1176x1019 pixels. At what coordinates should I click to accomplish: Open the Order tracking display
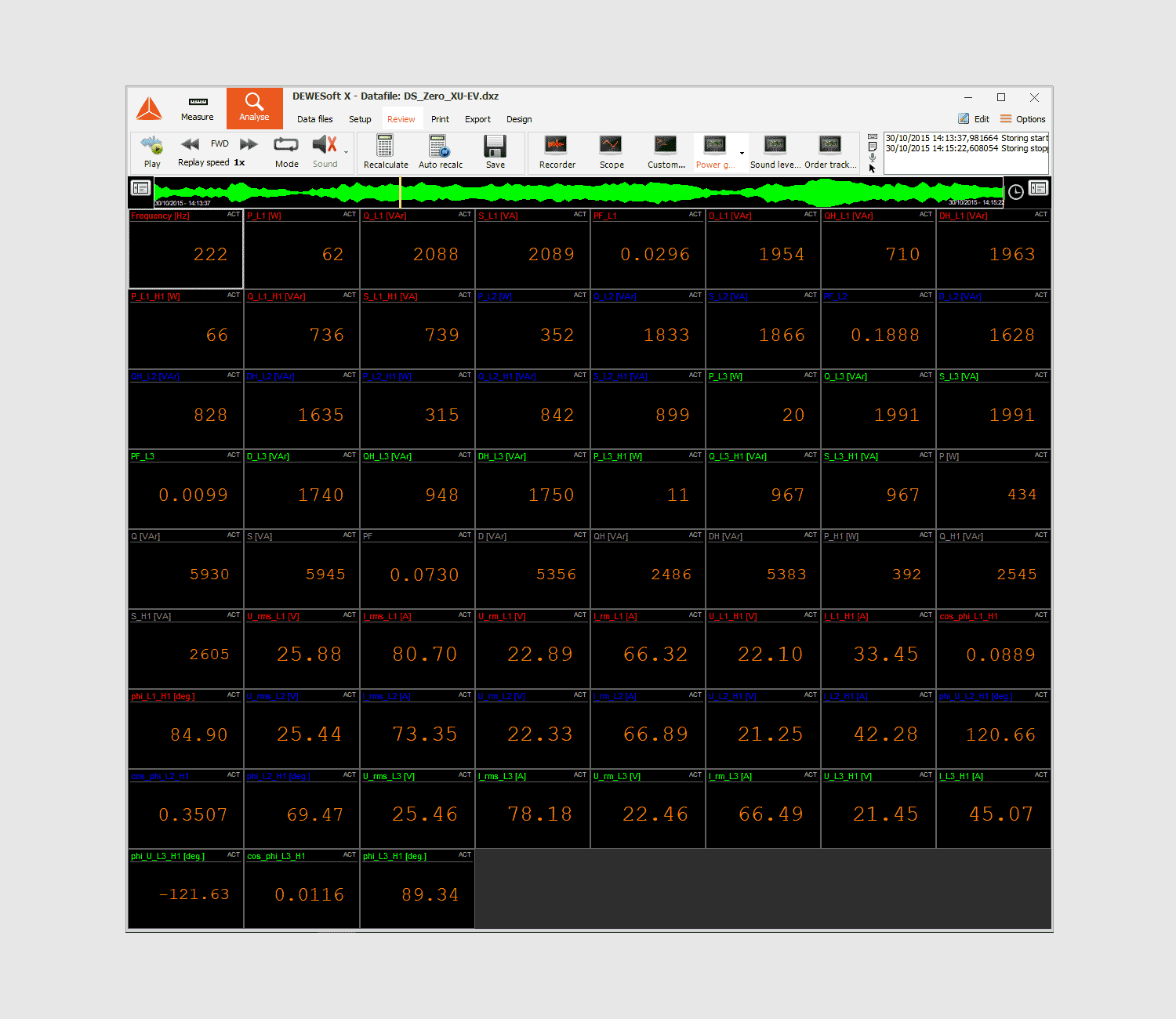830,152
